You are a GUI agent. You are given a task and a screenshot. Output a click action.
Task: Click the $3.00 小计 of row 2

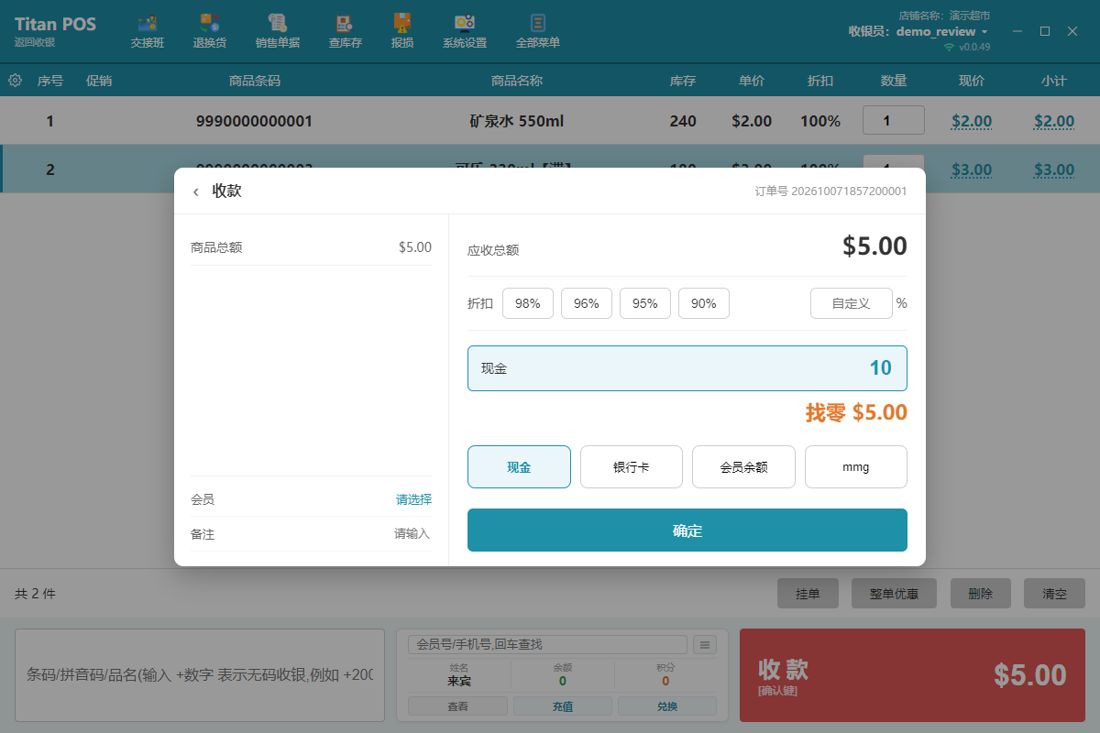[x=1054, y=170]
